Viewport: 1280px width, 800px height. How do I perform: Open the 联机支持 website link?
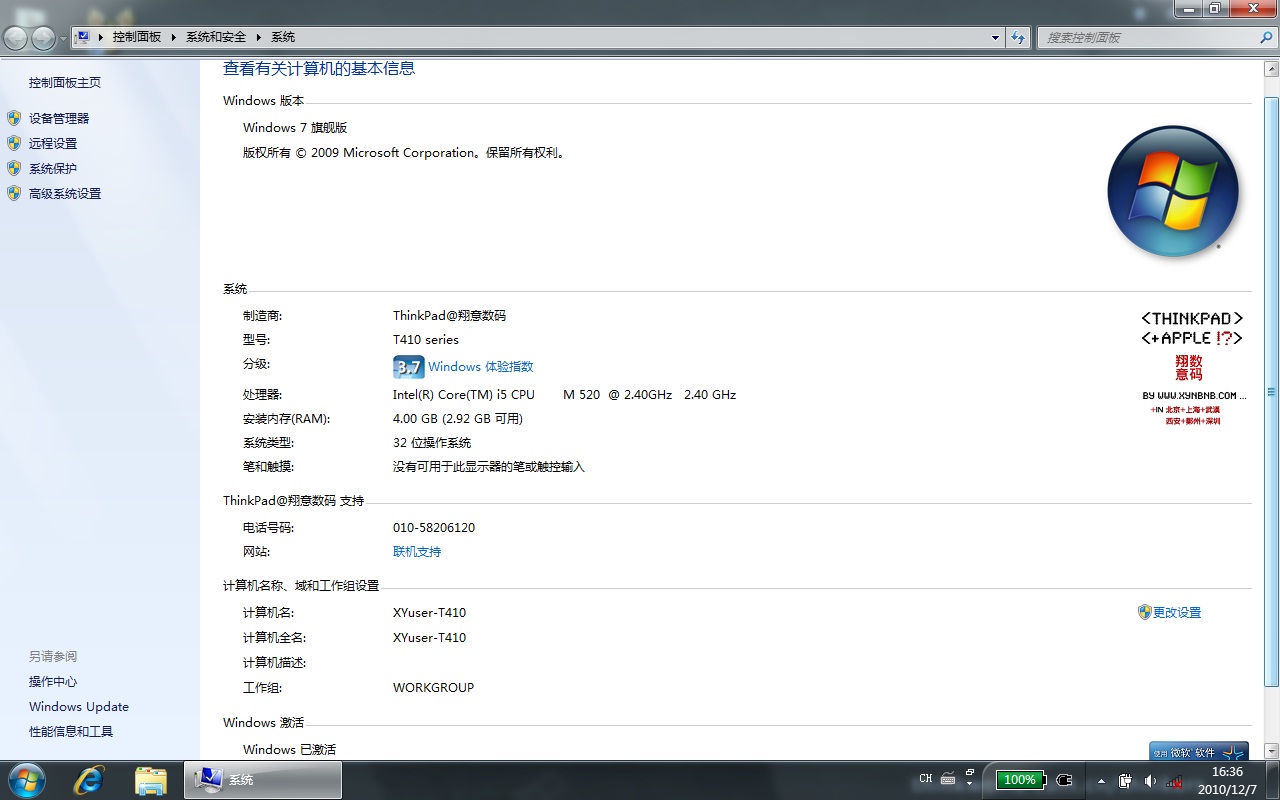(417, 552)
